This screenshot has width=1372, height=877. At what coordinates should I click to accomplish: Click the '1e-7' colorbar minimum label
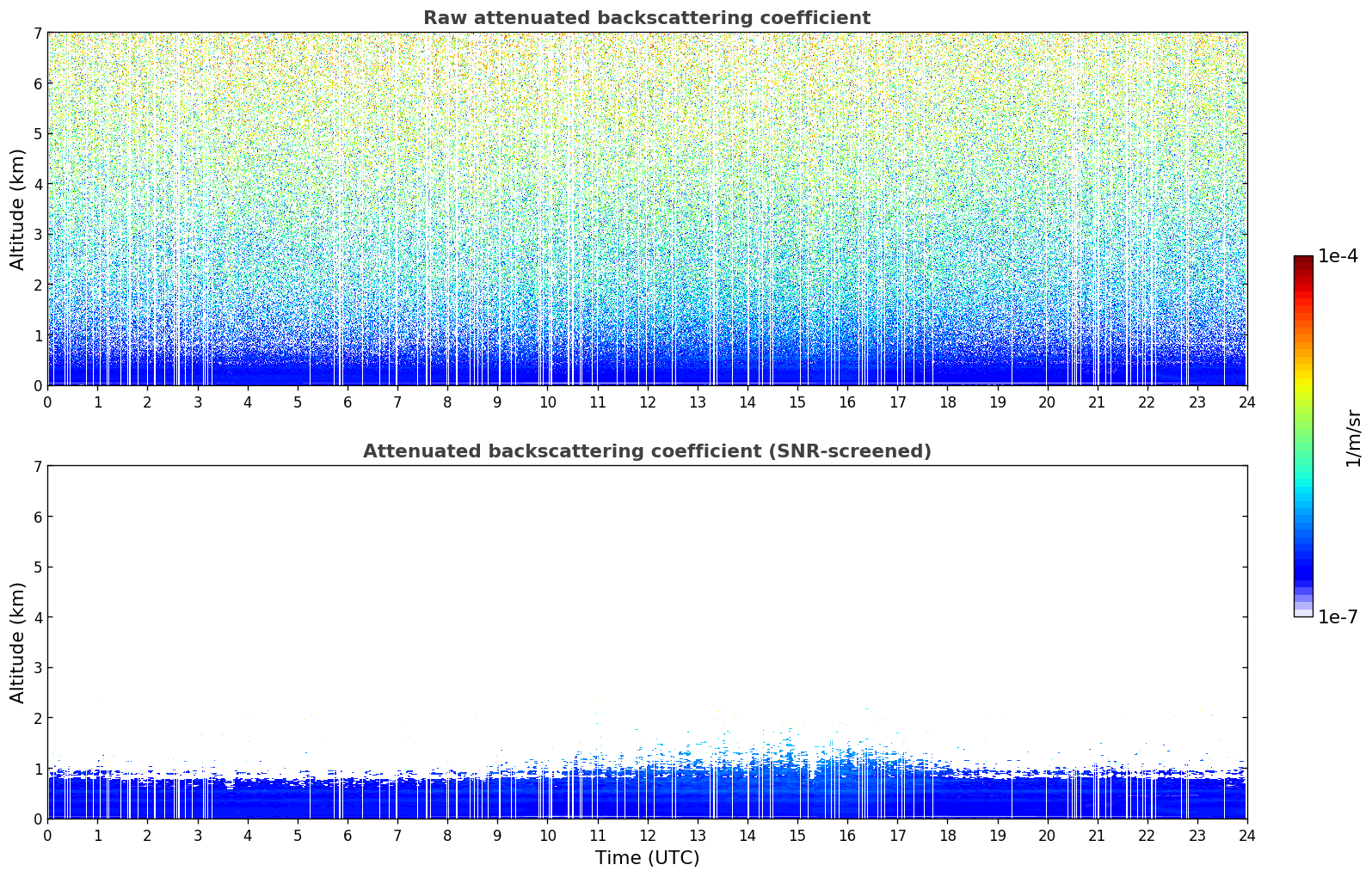[x=1338, y=617]
